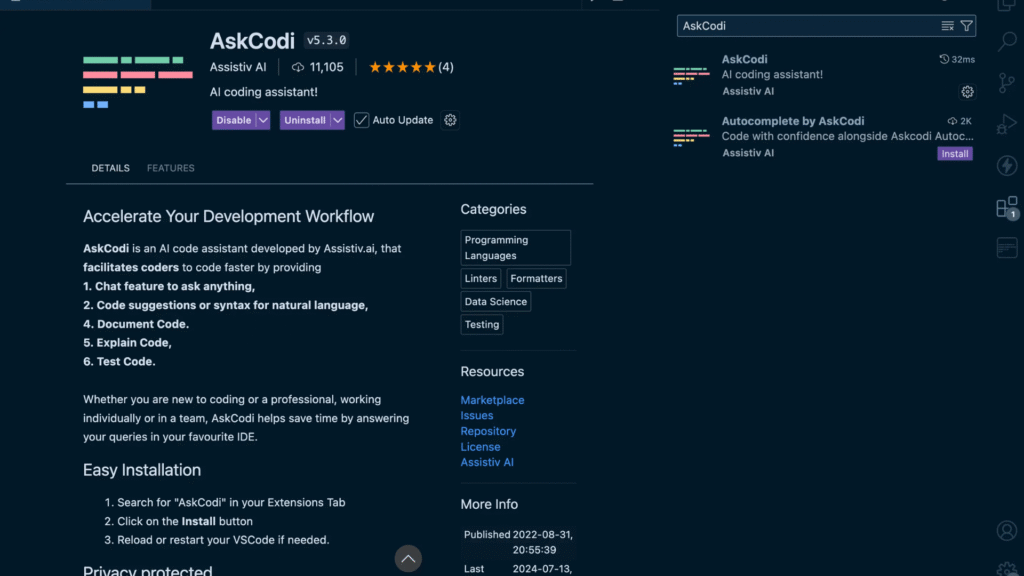
Task: Open the Repository resource link
Action: (488, 431)
